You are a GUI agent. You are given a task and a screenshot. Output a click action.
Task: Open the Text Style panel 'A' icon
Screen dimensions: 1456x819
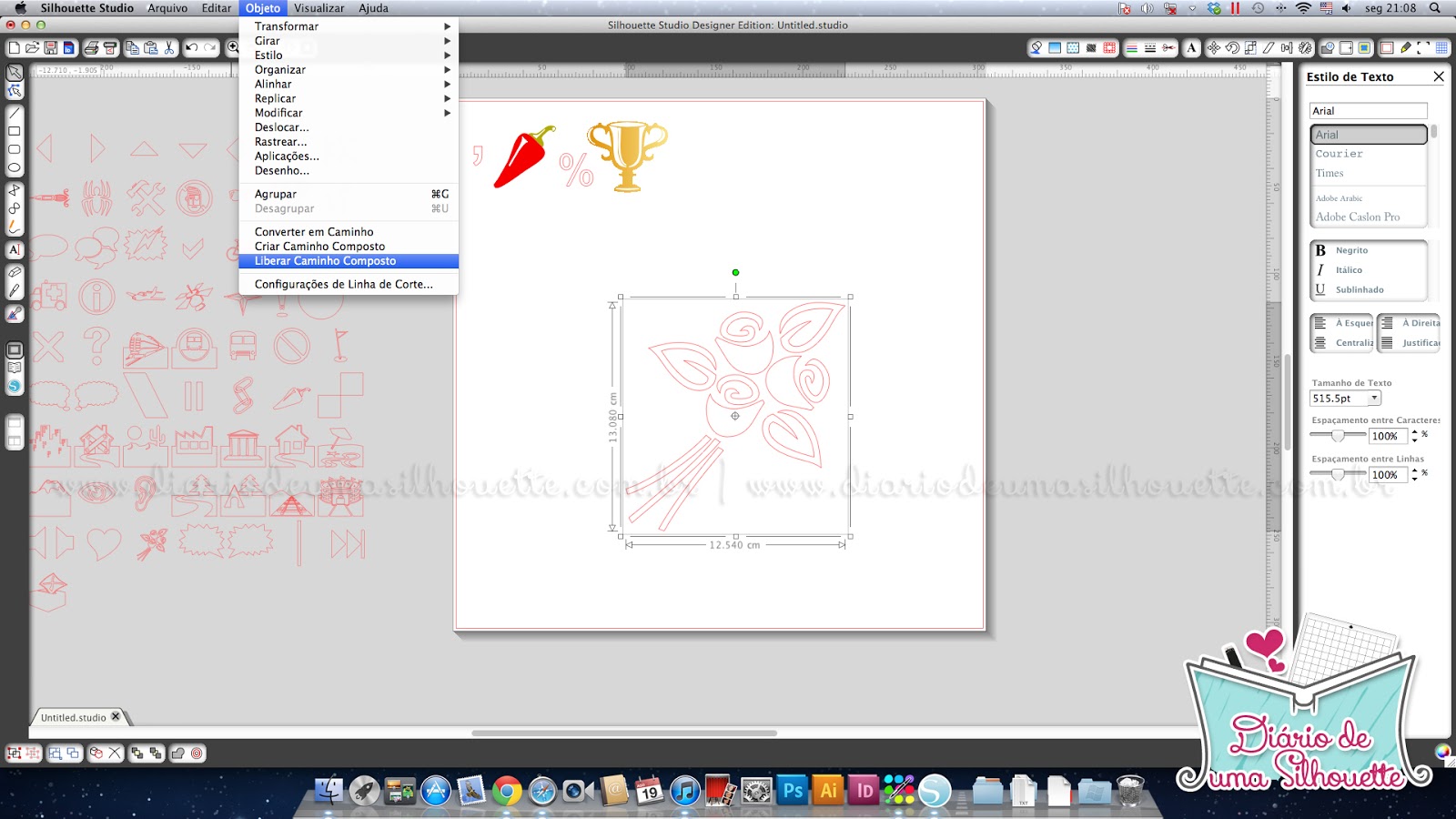pos(1191,47)
